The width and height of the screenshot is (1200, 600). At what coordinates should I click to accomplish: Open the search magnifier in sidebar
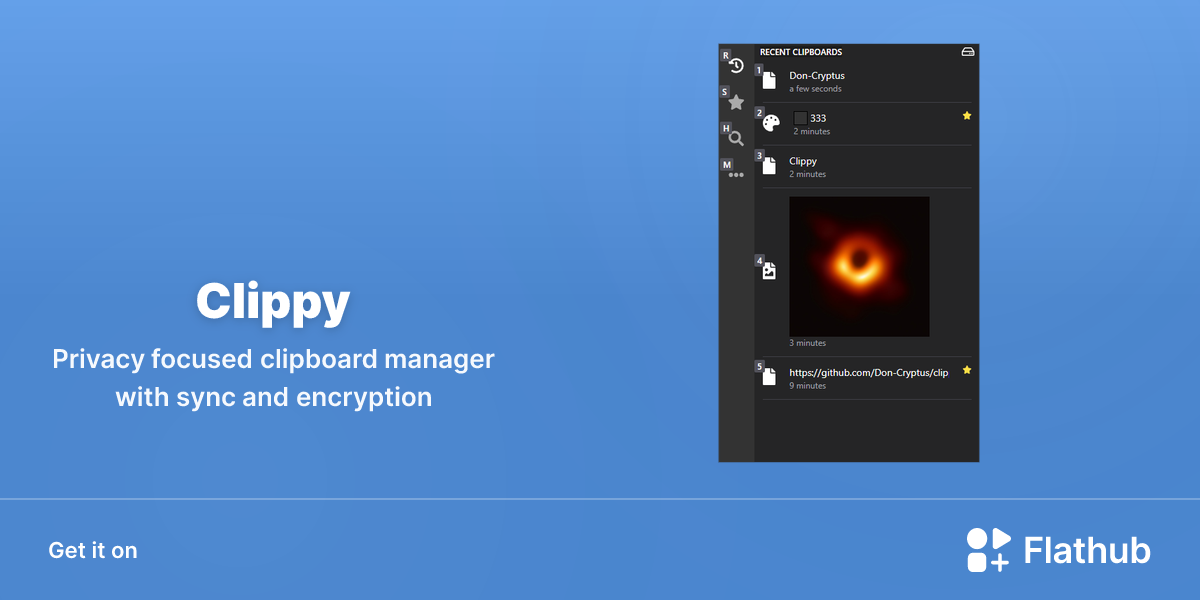(x=736, y=139)
